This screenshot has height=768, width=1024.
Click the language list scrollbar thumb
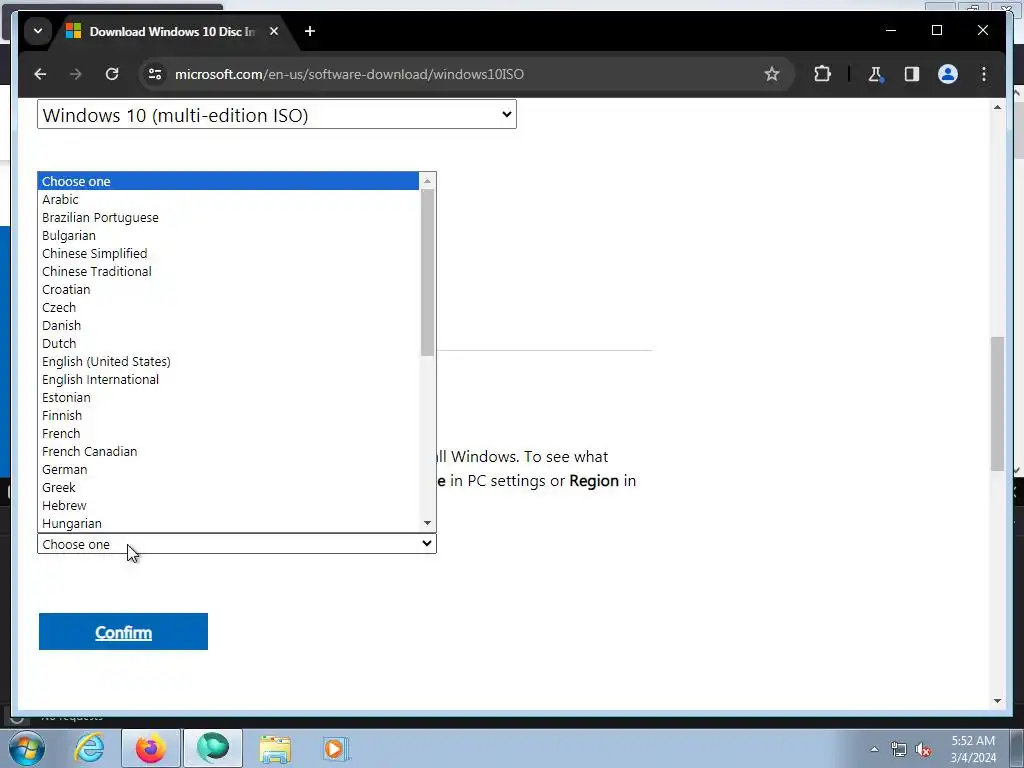point(427,272)
